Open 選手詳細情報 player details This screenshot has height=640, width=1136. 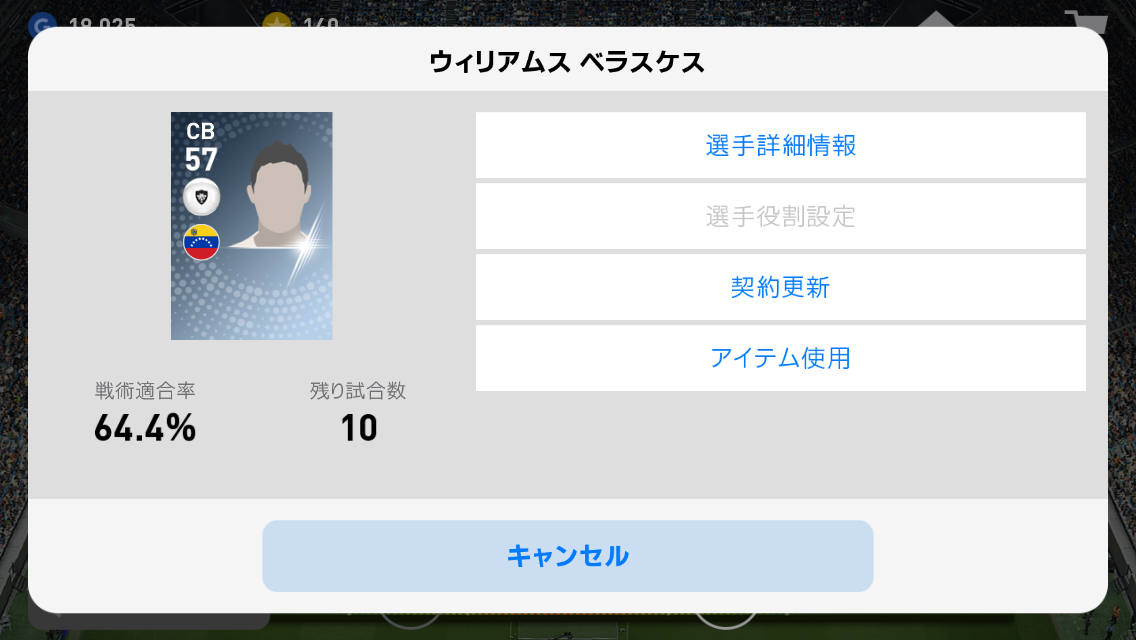pos(780,146)
